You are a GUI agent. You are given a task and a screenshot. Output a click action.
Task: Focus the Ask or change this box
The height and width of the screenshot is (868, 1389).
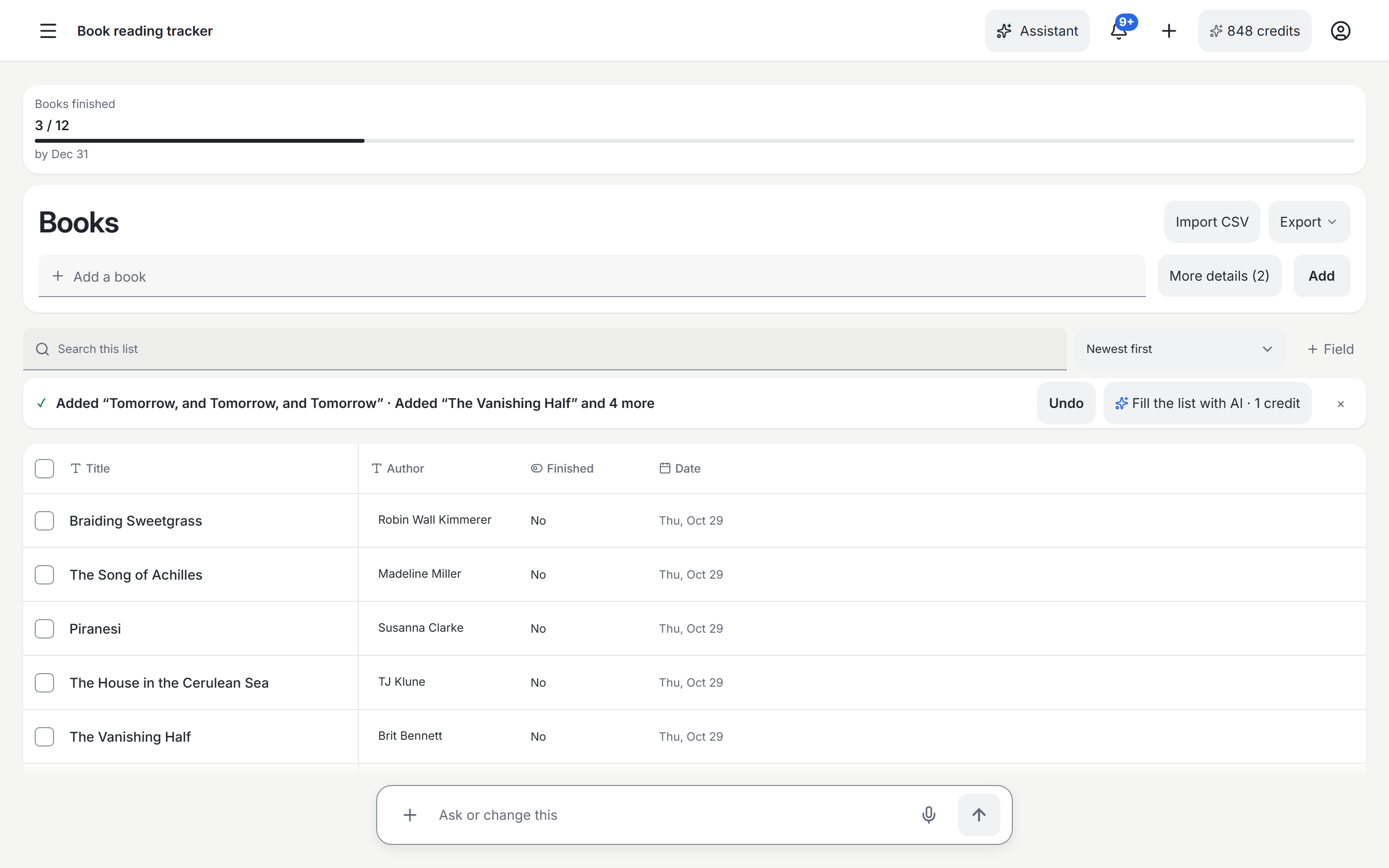671,814
